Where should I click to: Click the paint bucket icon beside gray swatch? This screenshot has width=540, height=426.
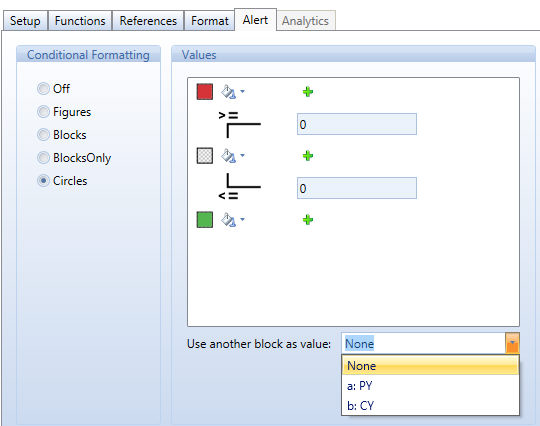coord(229,156)
